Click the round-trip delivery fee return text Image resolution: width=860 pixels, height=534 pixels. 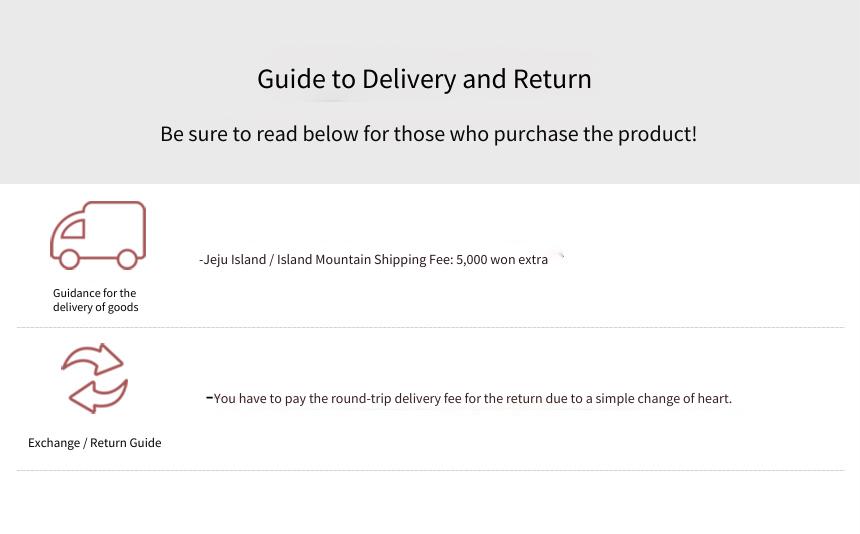coord(469,399)
